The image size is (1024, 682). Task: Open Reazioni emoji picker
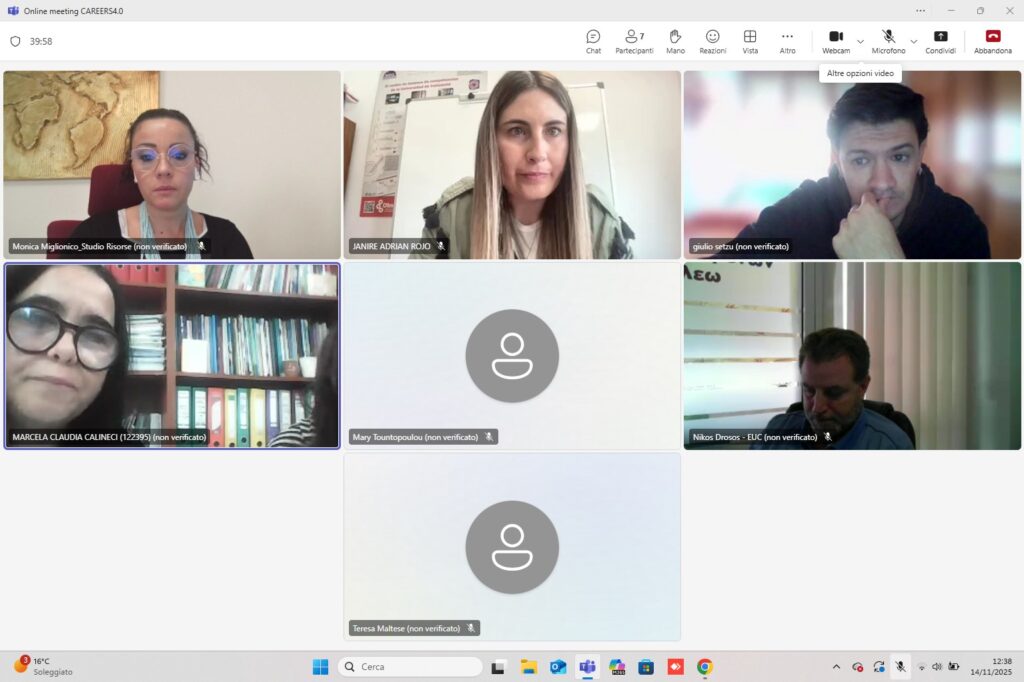tap(712, 42)
